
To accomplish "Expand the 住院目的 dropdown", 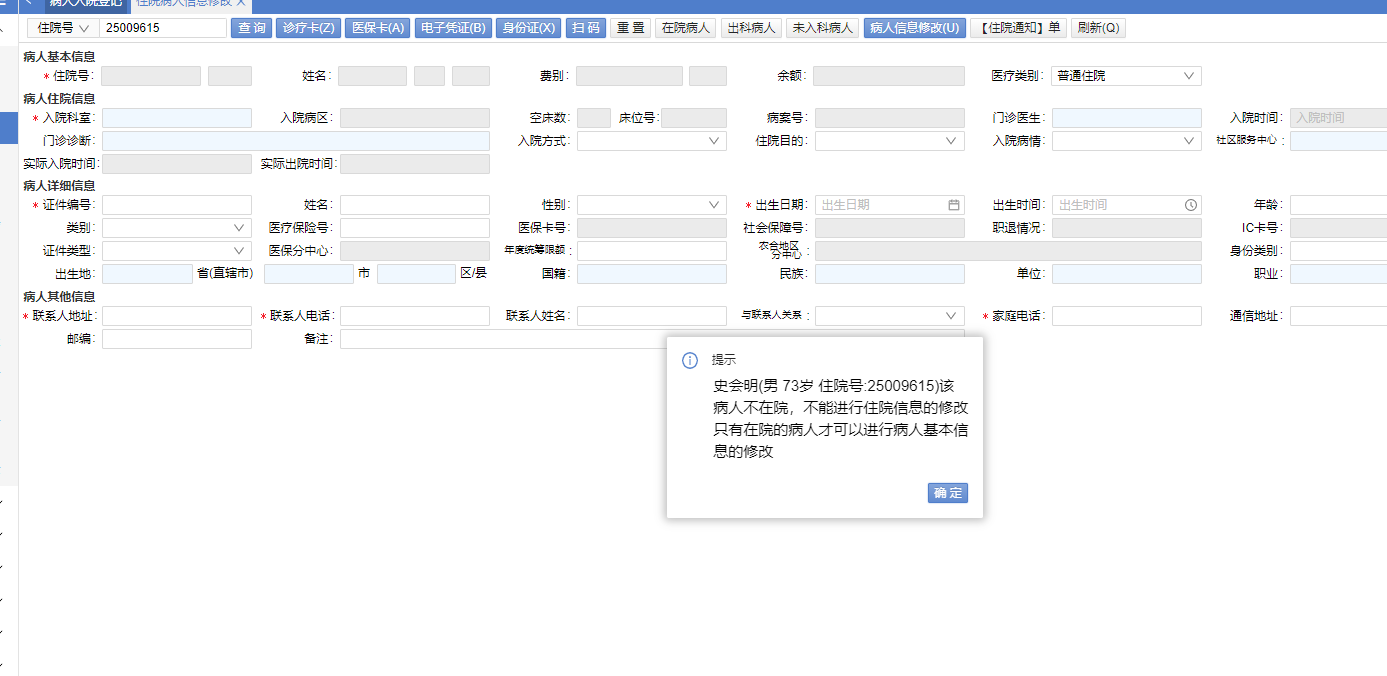I will click(890, 141).
